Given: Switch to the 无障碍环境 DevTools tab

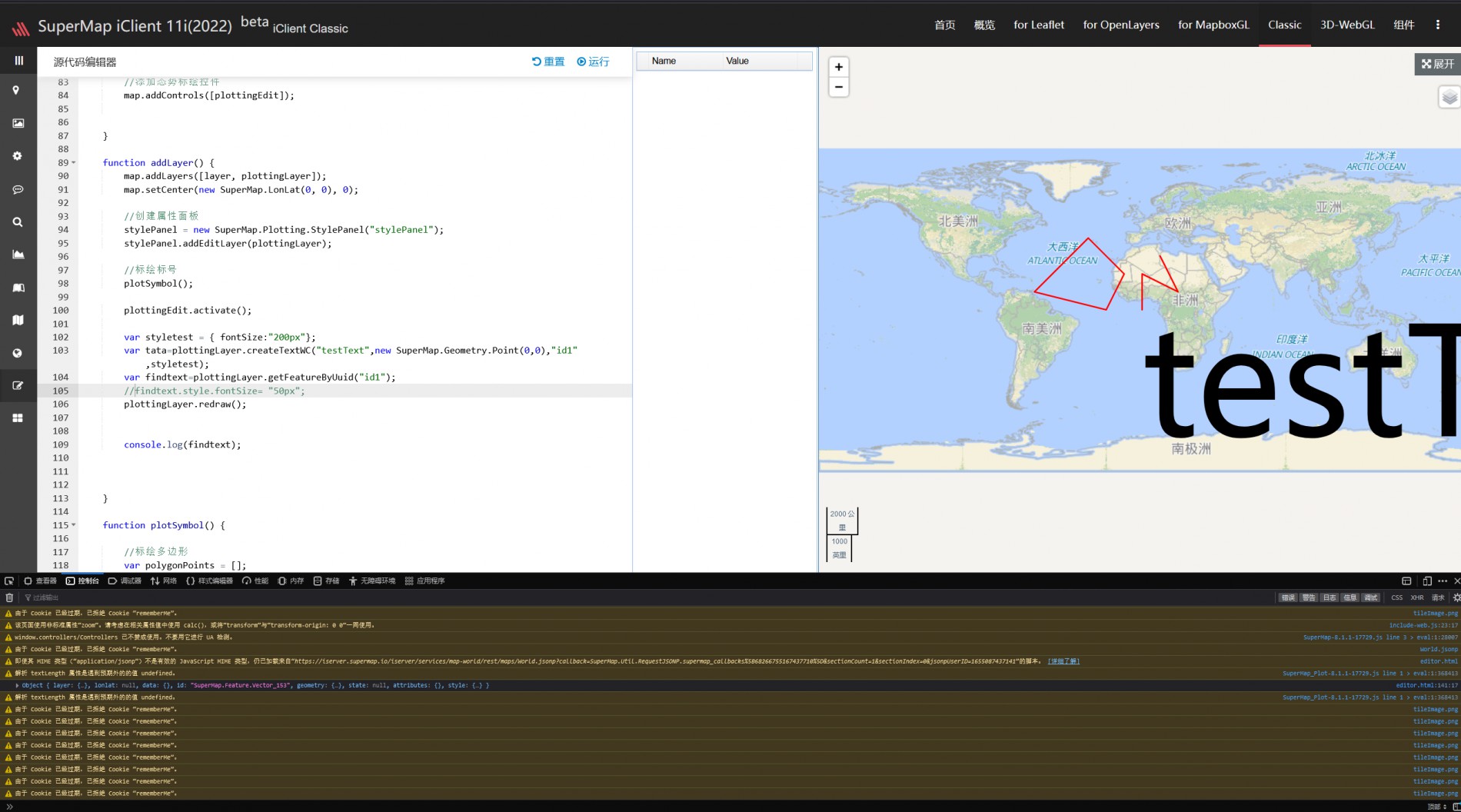Looking at the screenshot, I should coord(372,581).
